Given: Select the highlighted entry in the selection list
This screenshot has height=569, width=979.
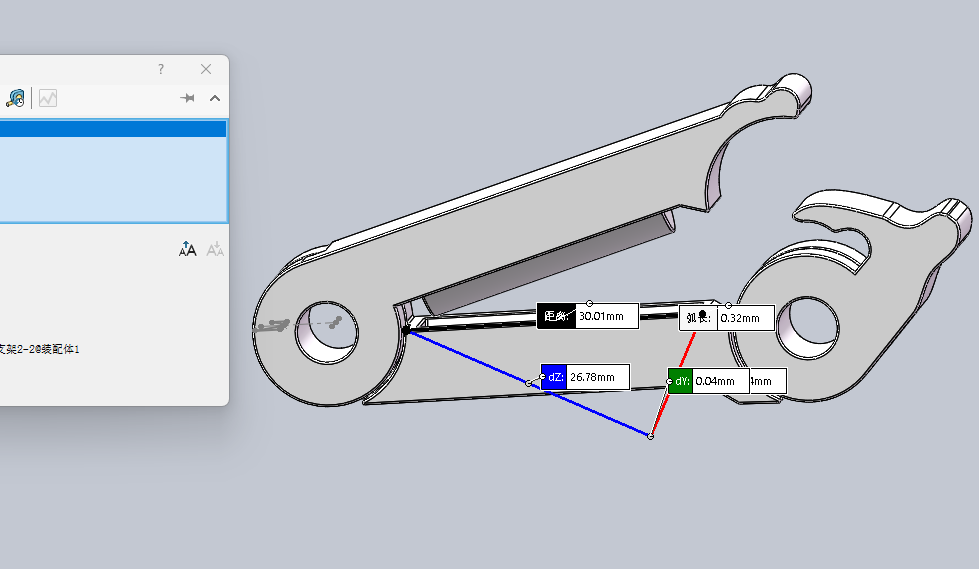Looking at the screenshot, I should pyautogui.click(x=113, y=129).
